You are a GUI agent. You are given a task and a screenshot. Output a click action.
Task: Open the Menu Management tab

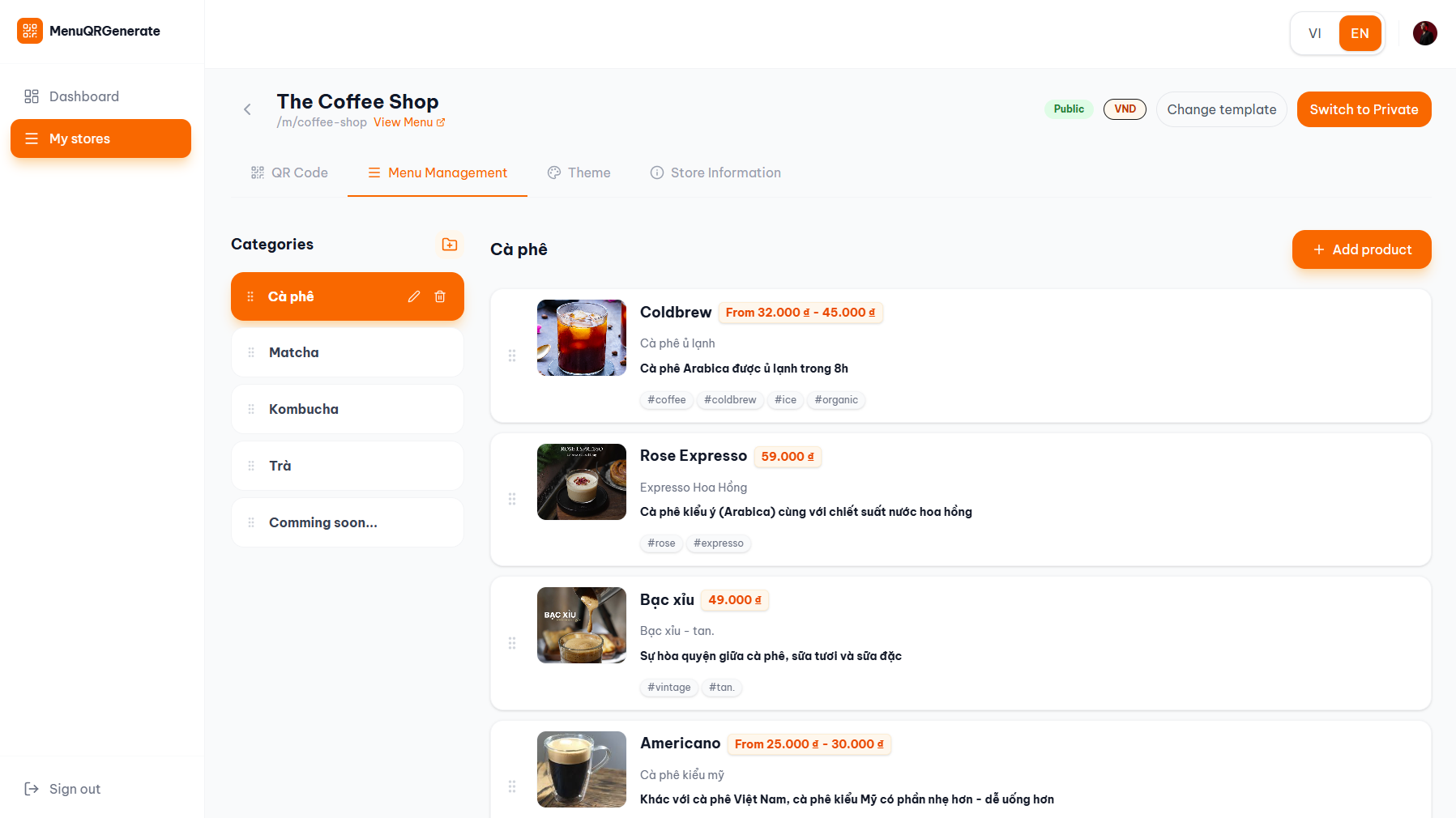pyautogui.click(x=438, y=173)
